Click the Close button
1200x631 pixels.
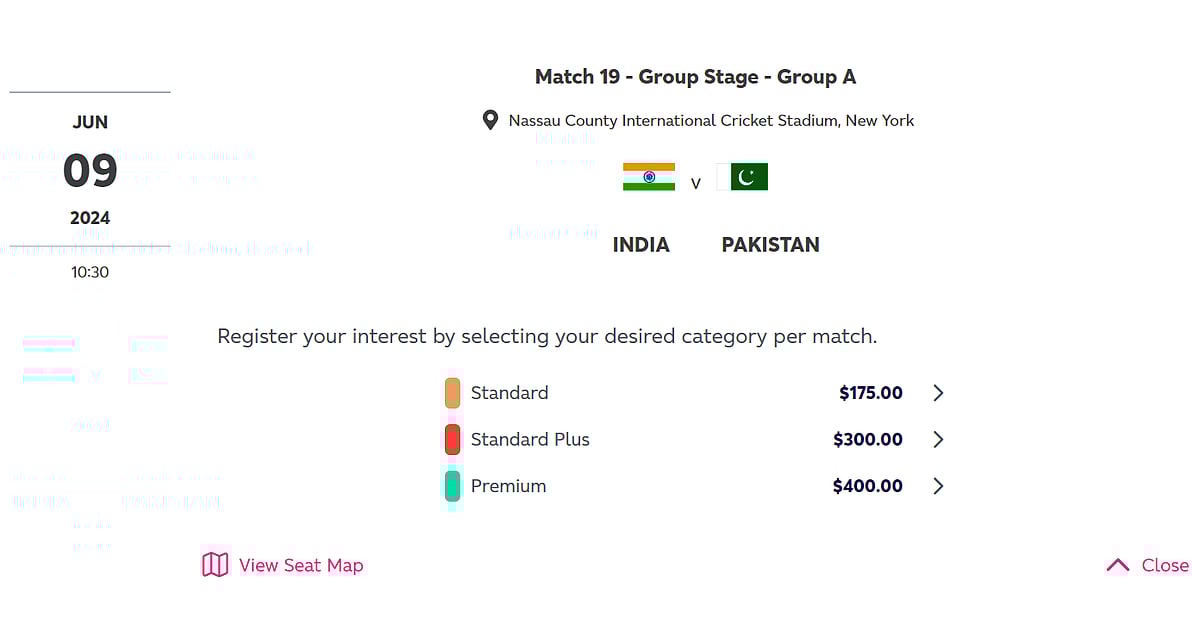coord(1165,565)
